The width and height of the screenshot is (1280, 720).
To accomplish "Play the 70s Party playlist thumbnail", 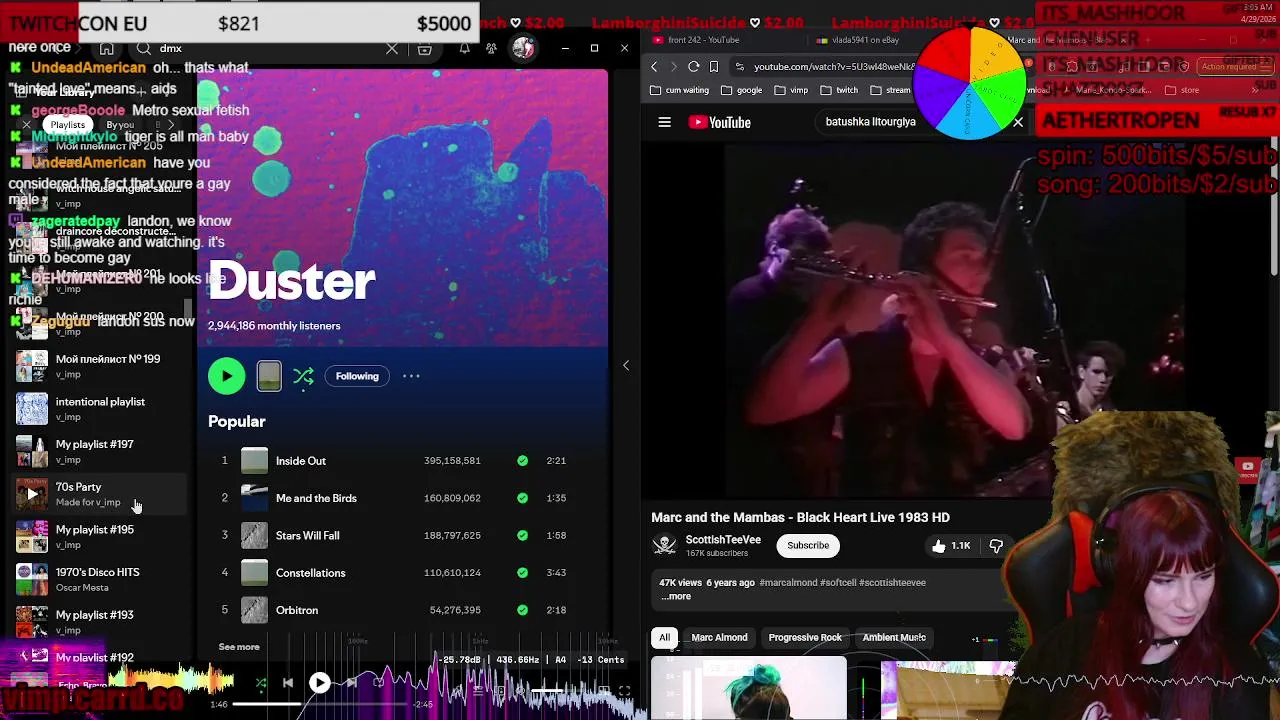I will 32,494.
